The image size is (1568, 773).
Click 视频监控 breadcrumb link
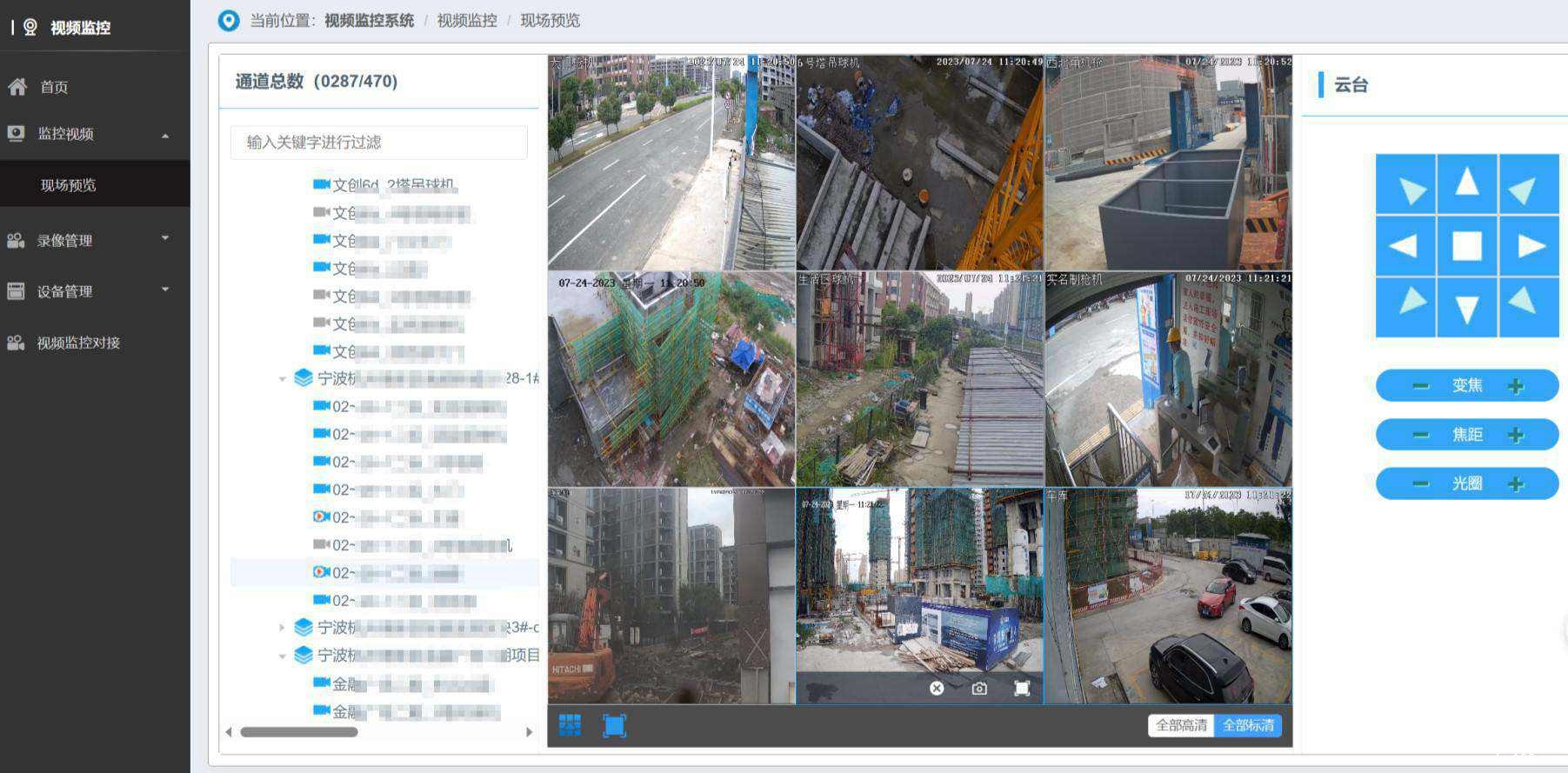pyautogui.click(x=466, y=20)
